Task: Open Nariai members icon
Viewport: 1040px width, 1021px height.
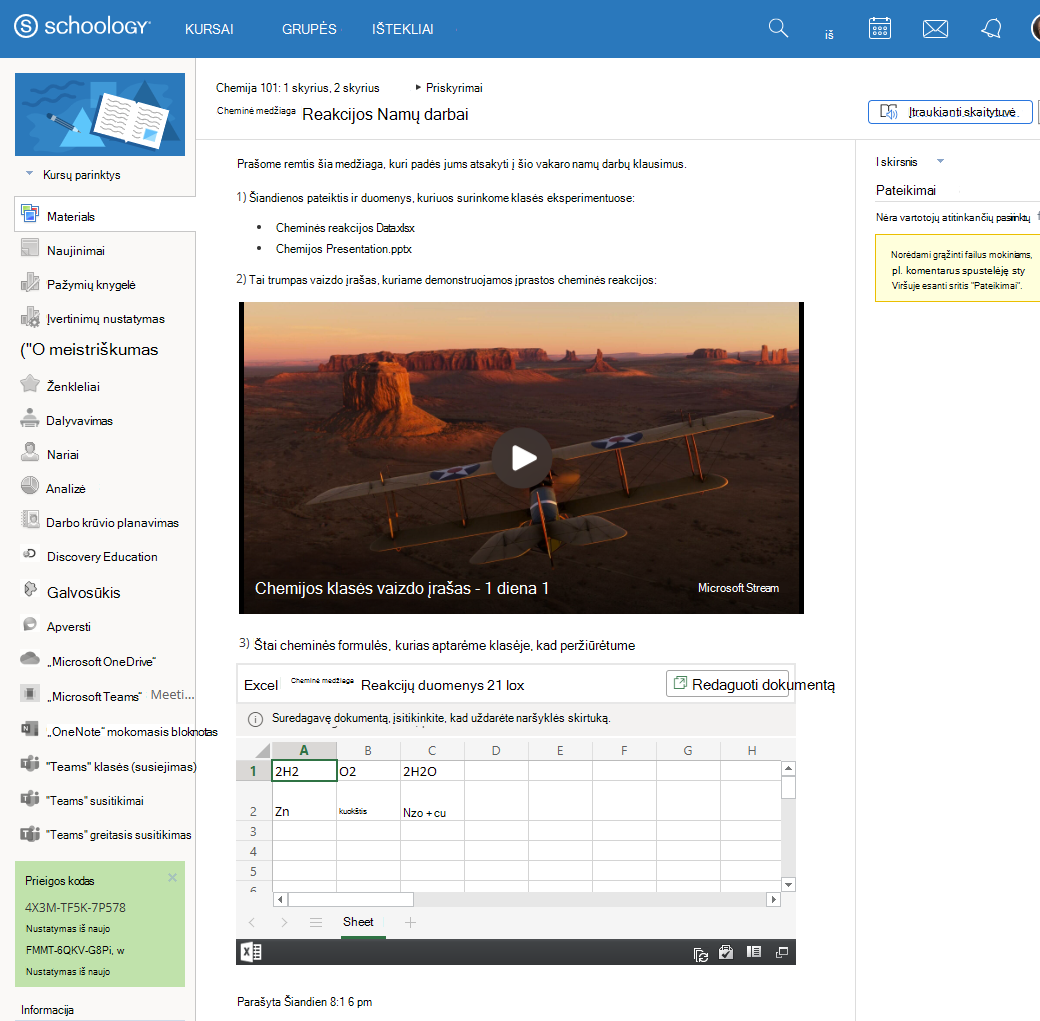Action: pyautogui.click(x=29, y=452)
